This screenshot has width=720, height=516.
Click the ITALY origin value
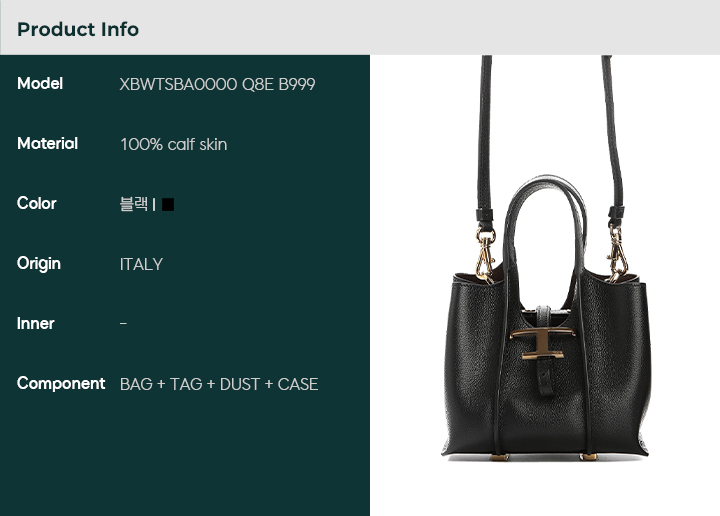point(141,264)
